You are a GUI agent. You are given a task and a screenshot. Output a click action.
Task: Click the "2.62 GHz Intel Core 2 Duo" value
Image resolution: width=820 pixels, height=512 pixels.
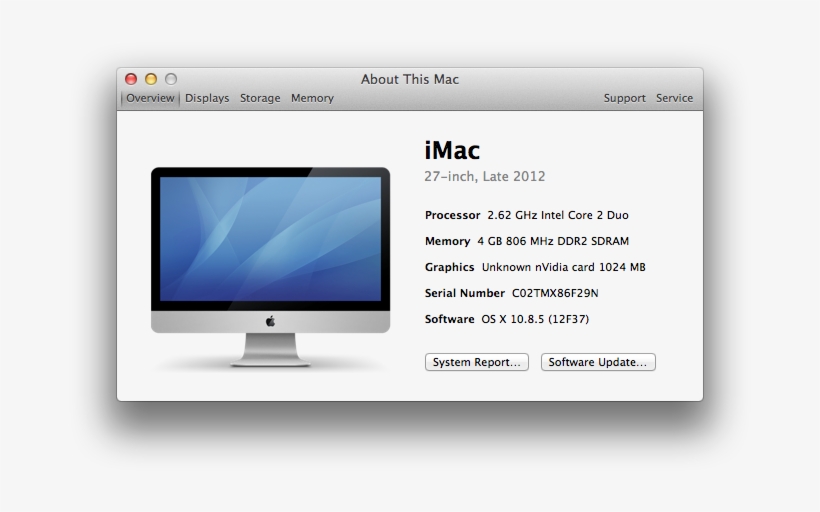[x=558, y=215]
